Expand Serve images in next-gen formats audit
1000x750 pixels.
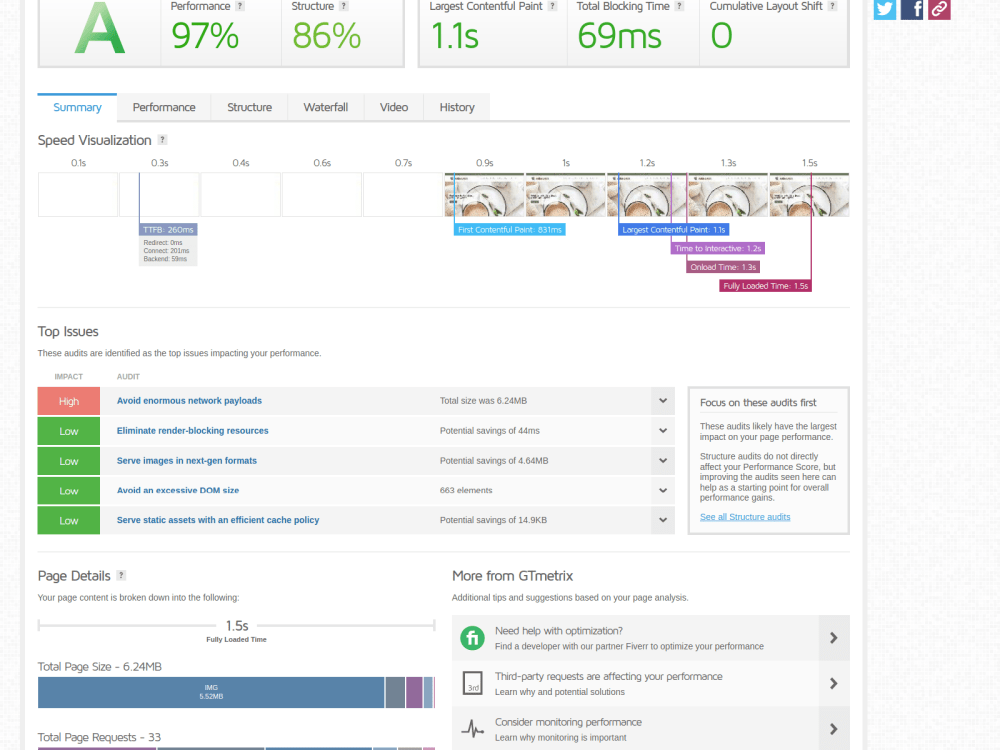663,460
